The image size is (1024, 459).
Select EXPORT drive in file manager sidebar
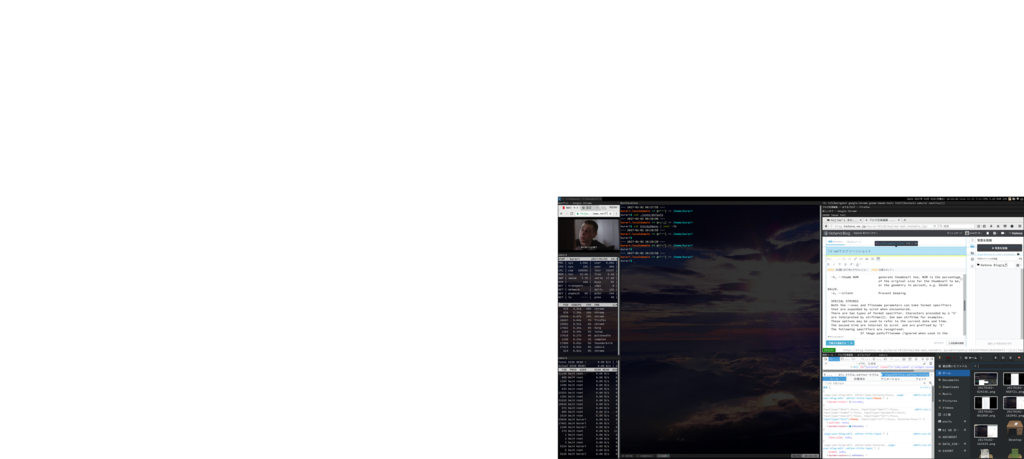(x=951, y=451)
